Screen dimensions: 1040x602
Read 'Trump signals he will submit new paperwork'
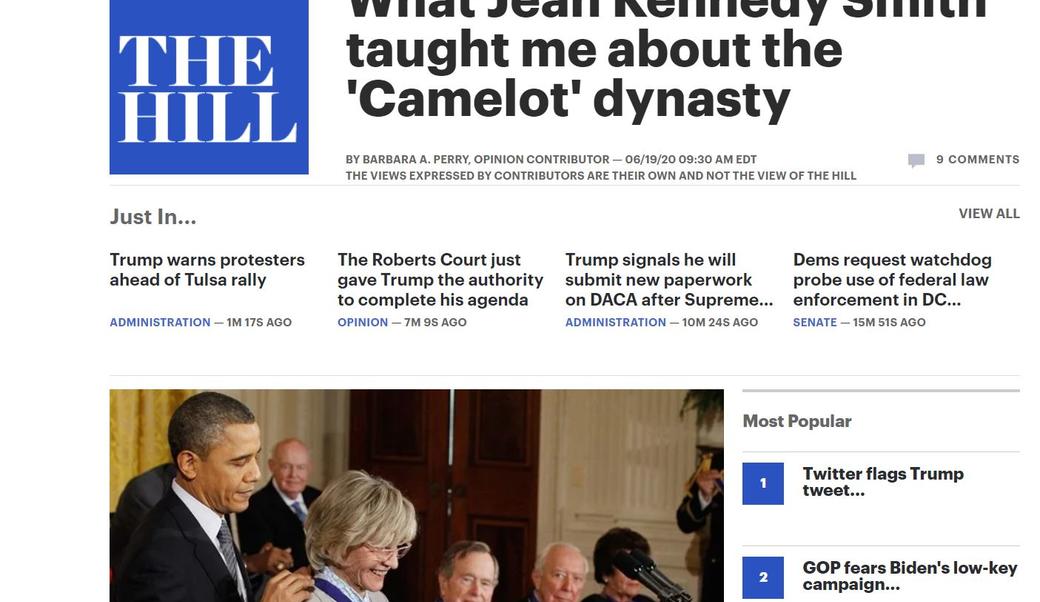click(x=668, y=280)
